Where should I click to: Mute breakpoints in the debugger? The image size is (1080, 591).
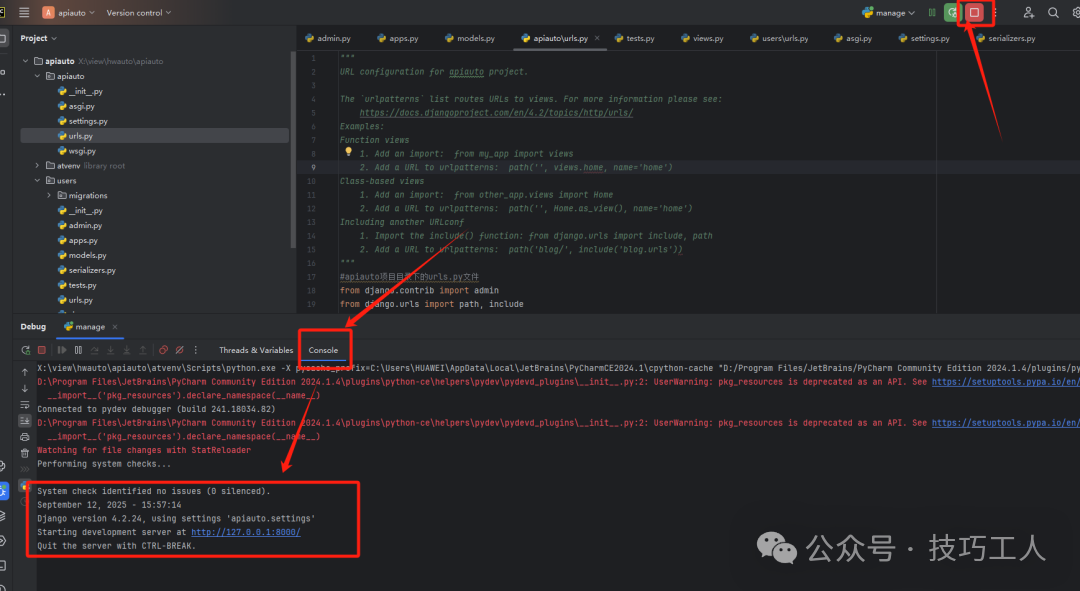(x=180, y=350)
